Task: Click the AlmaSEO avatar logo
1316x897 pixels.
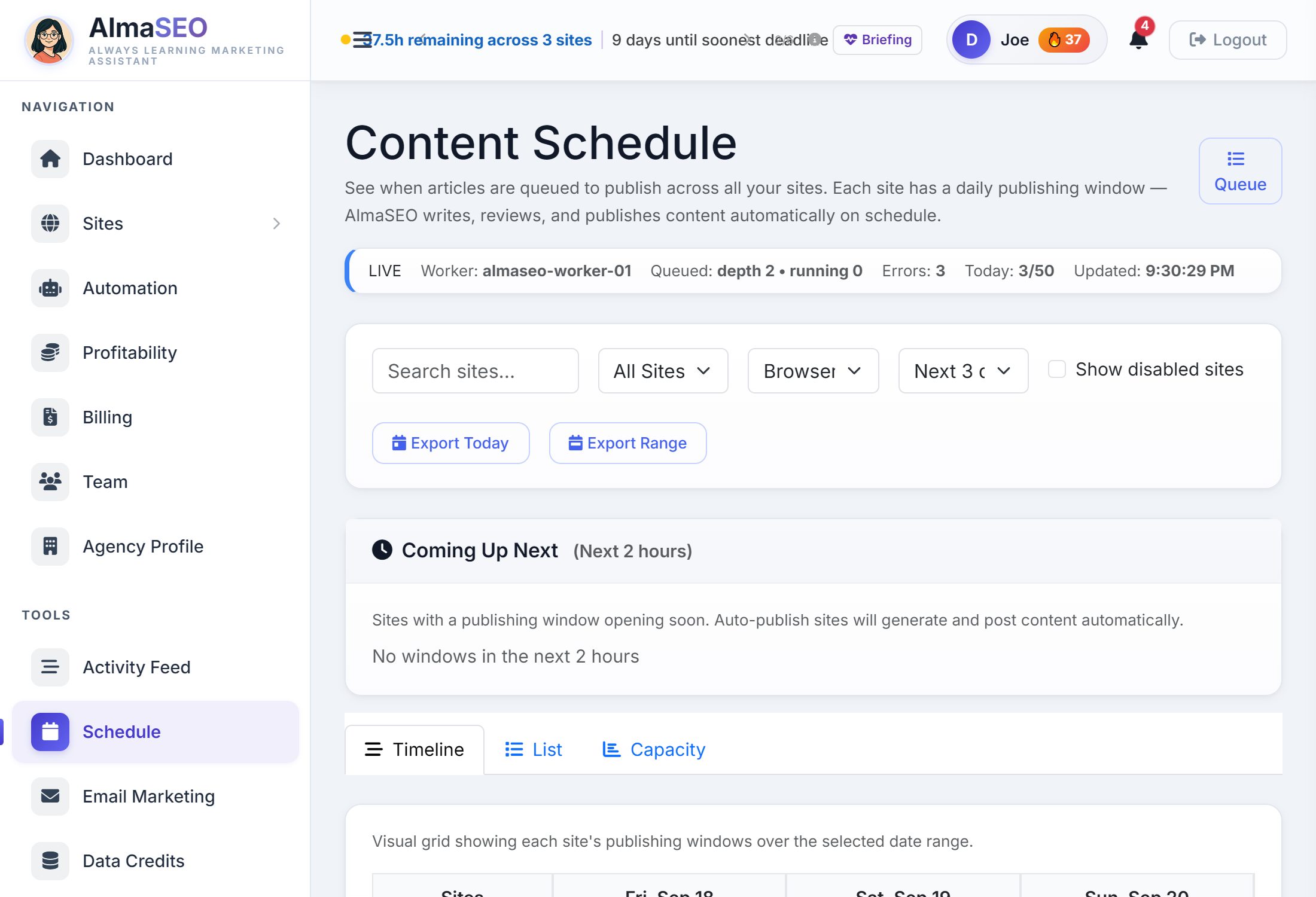Action: point(49,40)
